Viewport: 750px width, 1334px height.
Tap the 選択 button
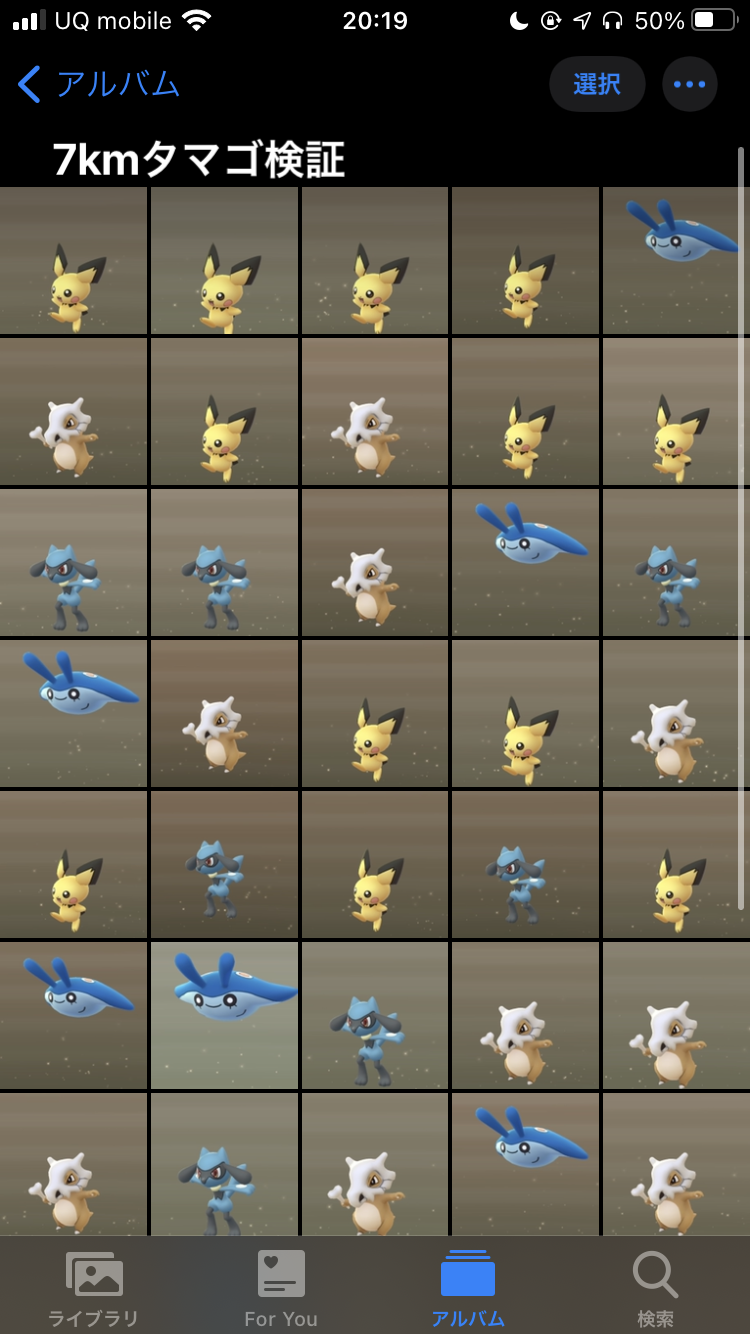(x=597, y=84)
